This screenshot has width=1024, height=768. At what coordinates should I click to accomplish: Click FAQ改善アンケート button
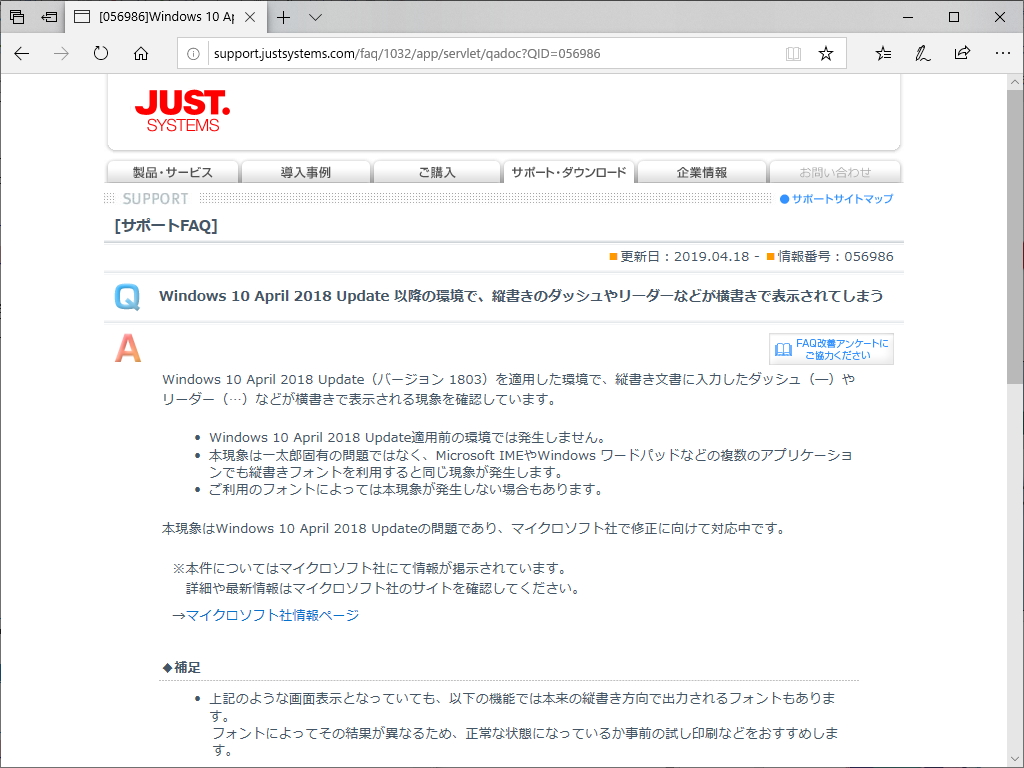point(831,349)
